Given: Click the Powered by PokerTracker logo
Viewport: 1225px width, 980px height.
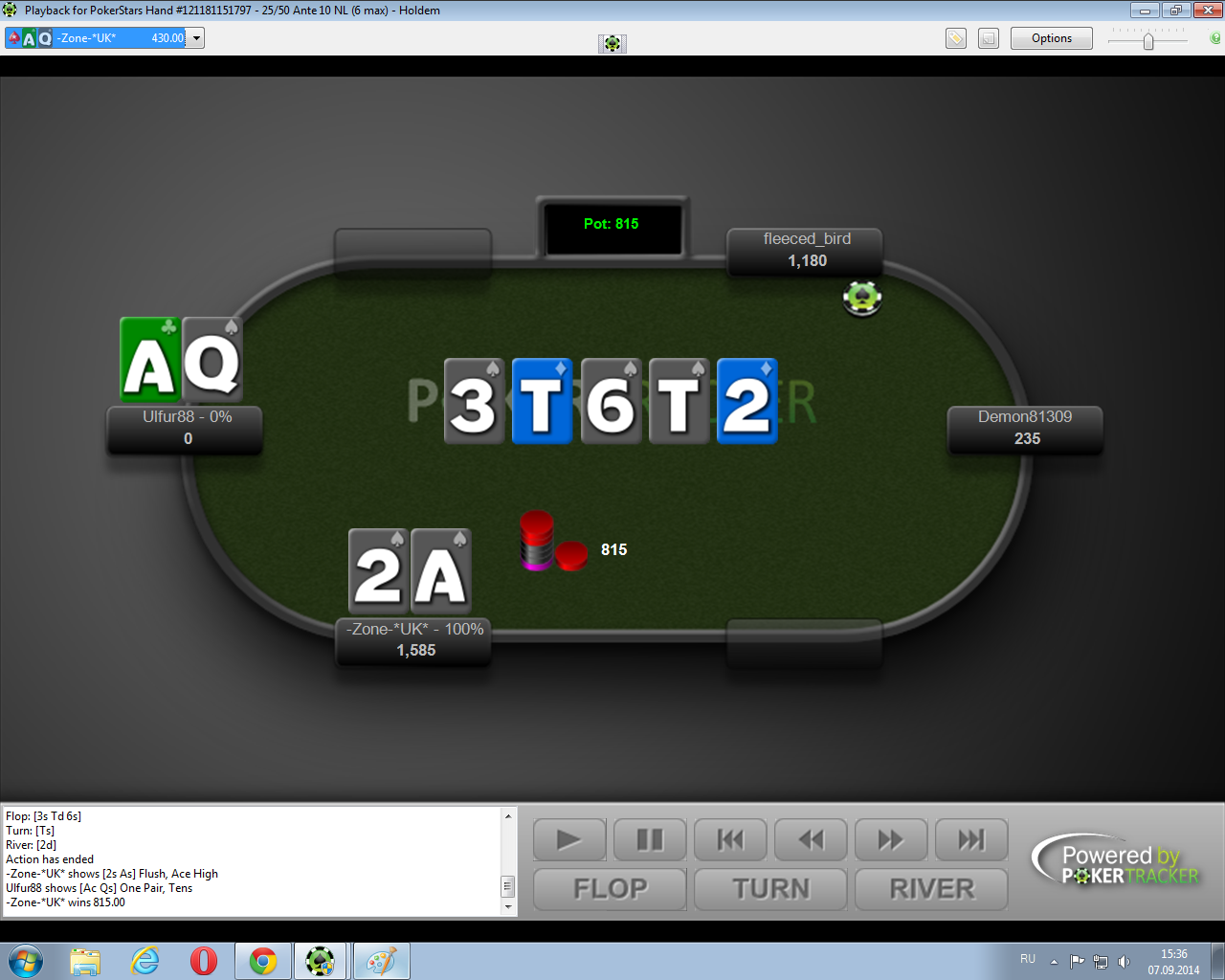Looking at the screenshot, I should [1116, 859].
